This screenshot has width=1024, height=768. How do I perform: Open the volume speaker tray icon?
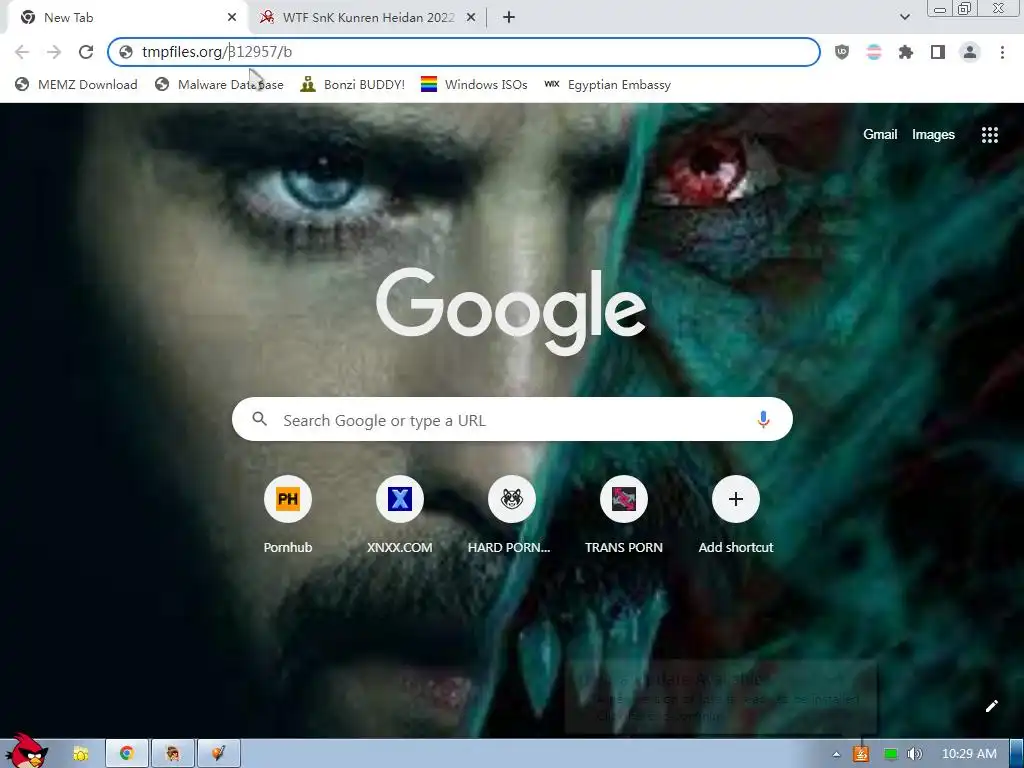tap(915, 754)
